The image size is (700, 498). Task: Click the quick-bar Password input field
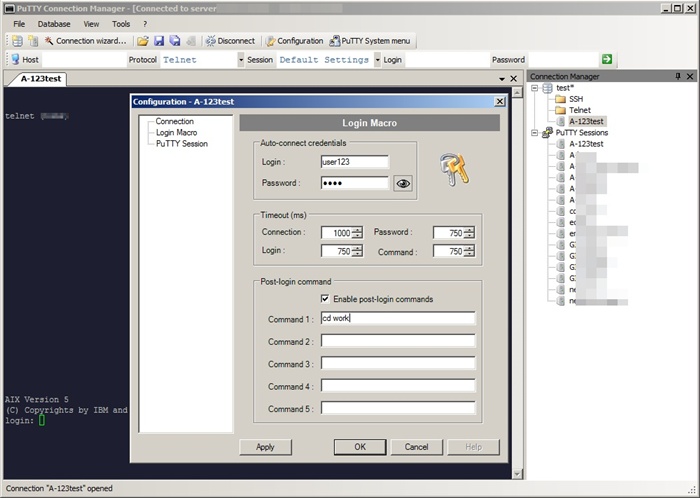tap(563, 60)
